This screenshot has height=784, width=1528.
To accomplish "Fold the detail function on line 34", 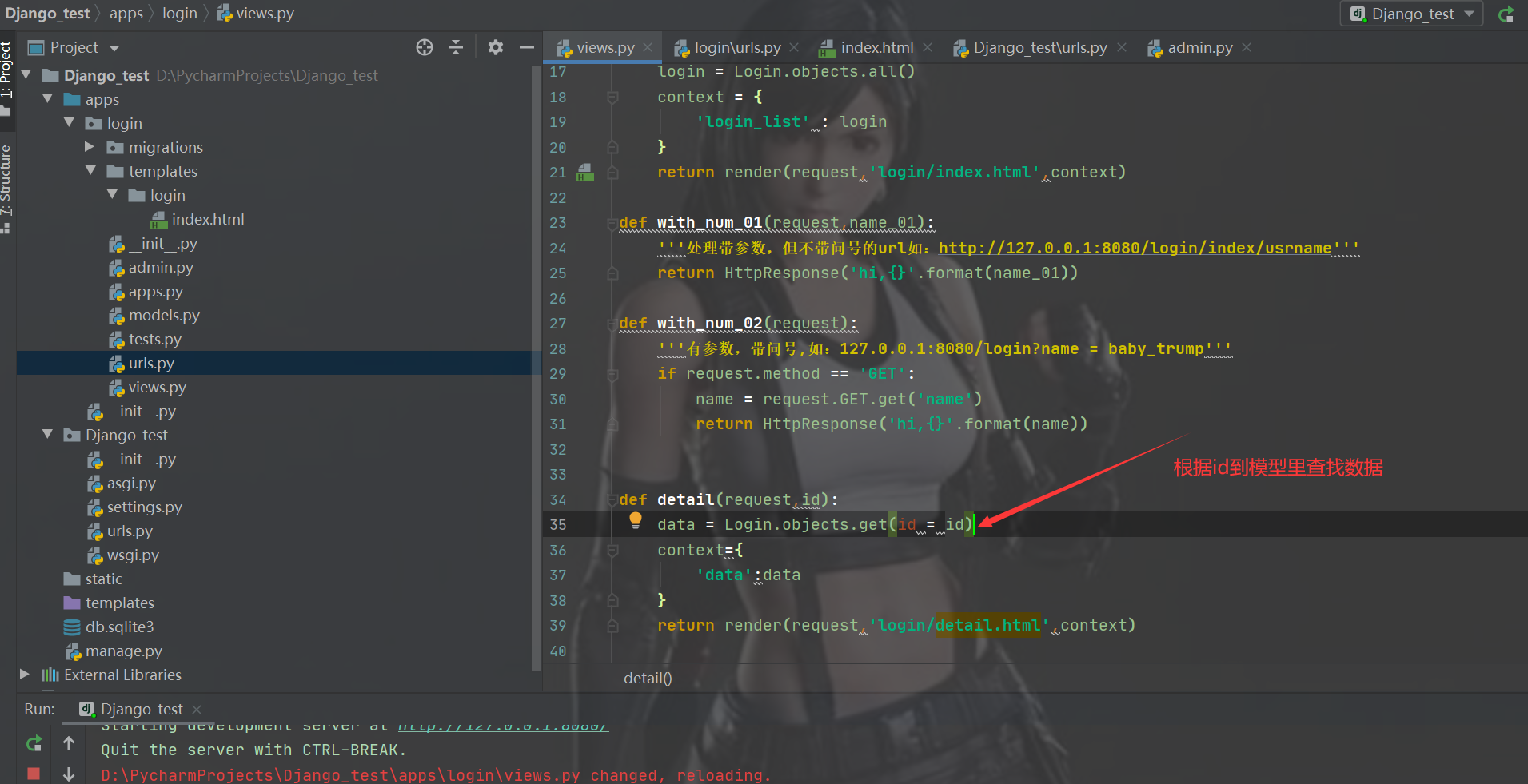I will tap(612, 499).
